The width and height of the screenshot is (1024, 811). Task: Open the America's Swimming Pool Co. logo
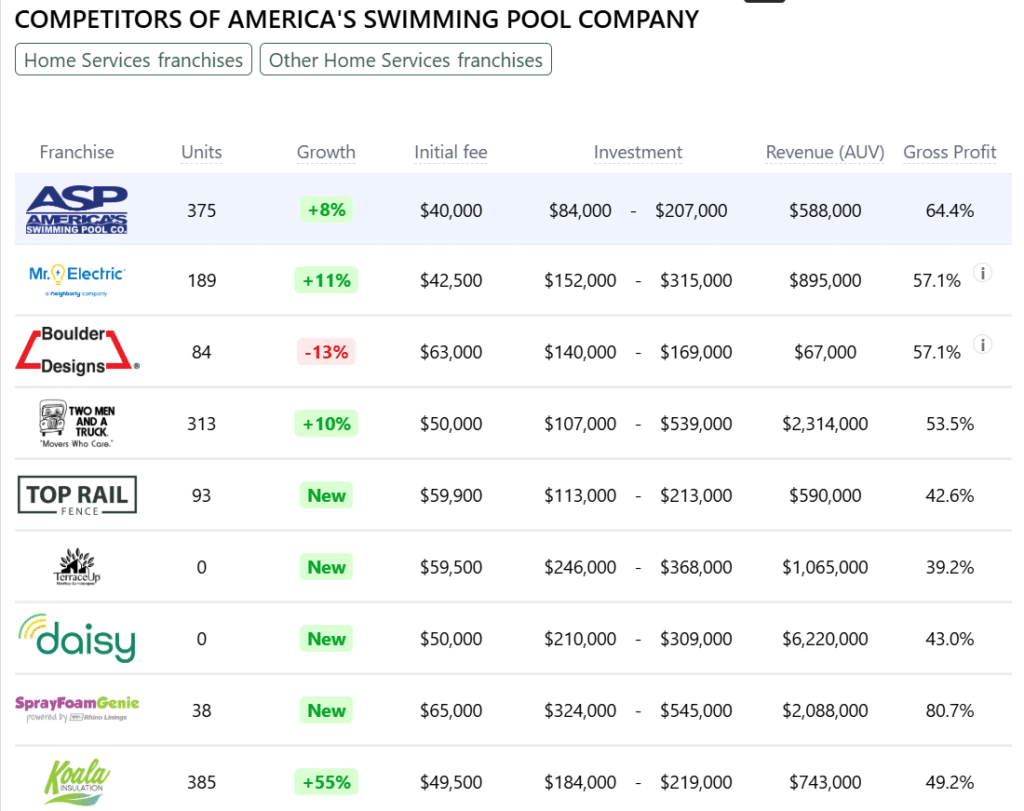pyautogui.click(x=76, y=210)
